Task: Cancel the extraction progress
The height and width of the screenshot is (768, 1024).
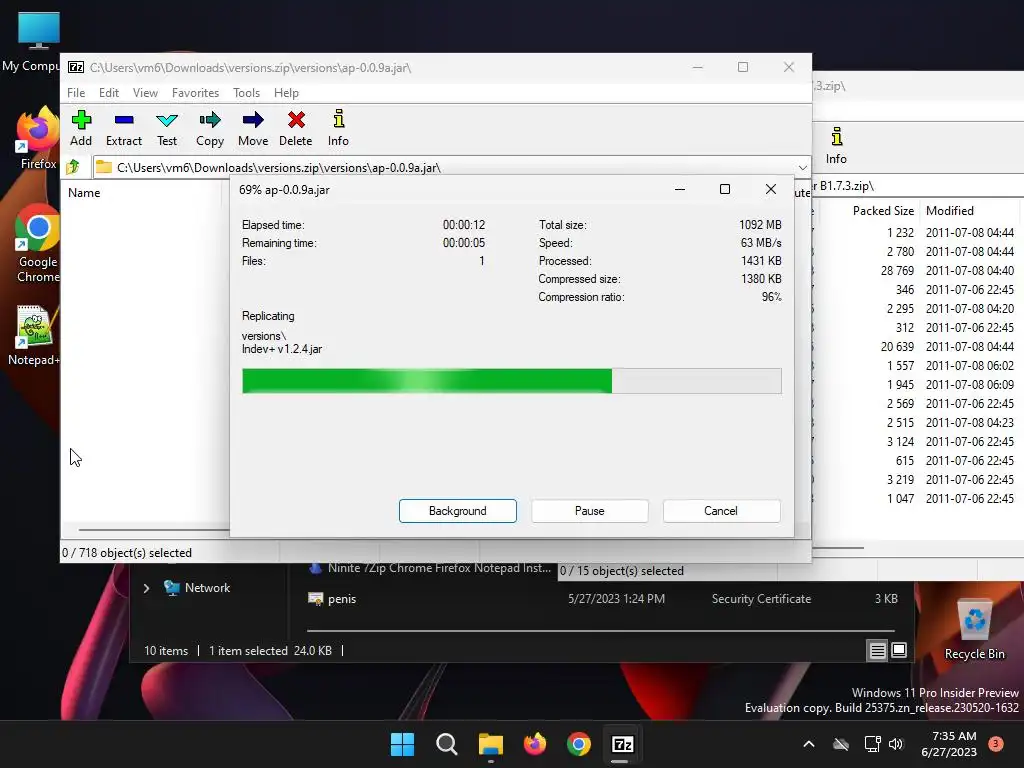Action: [x=721, y=511]
